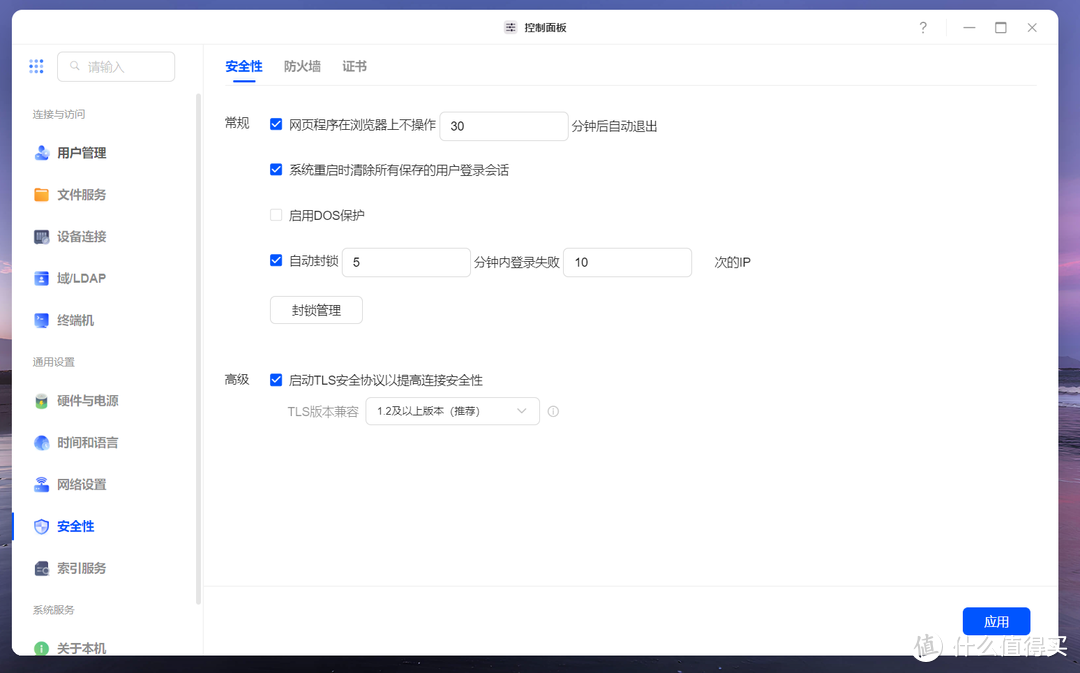Select 硬件与电源 hardware and power icon

click(x=42, y=401)
